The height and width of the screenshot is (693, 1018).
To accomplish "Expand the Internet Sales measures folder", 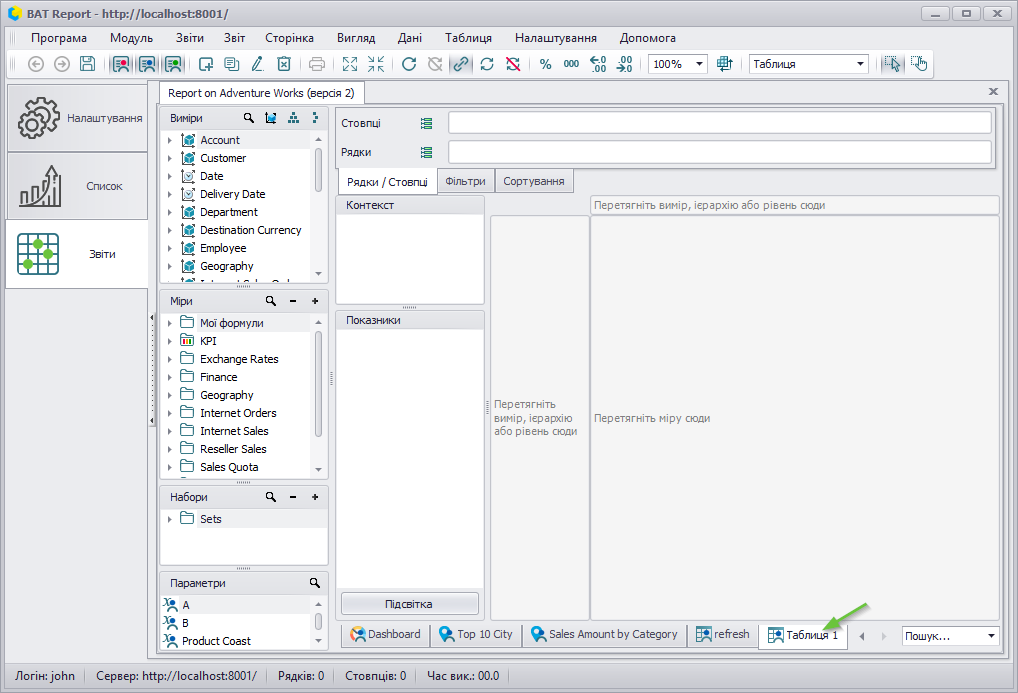I will point(170,431).
